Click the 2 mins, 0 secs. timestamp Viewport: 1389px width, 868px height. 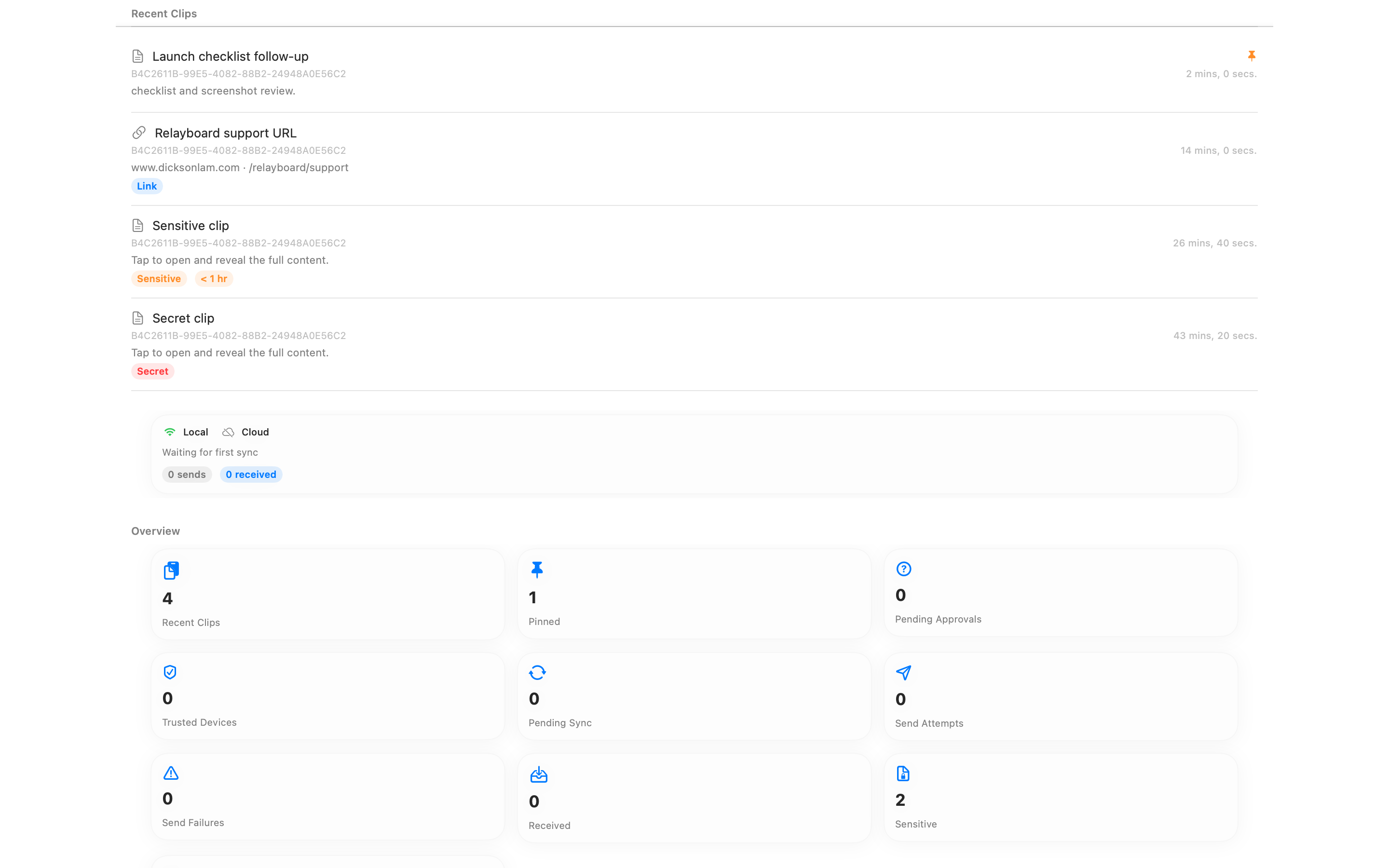1221,74
